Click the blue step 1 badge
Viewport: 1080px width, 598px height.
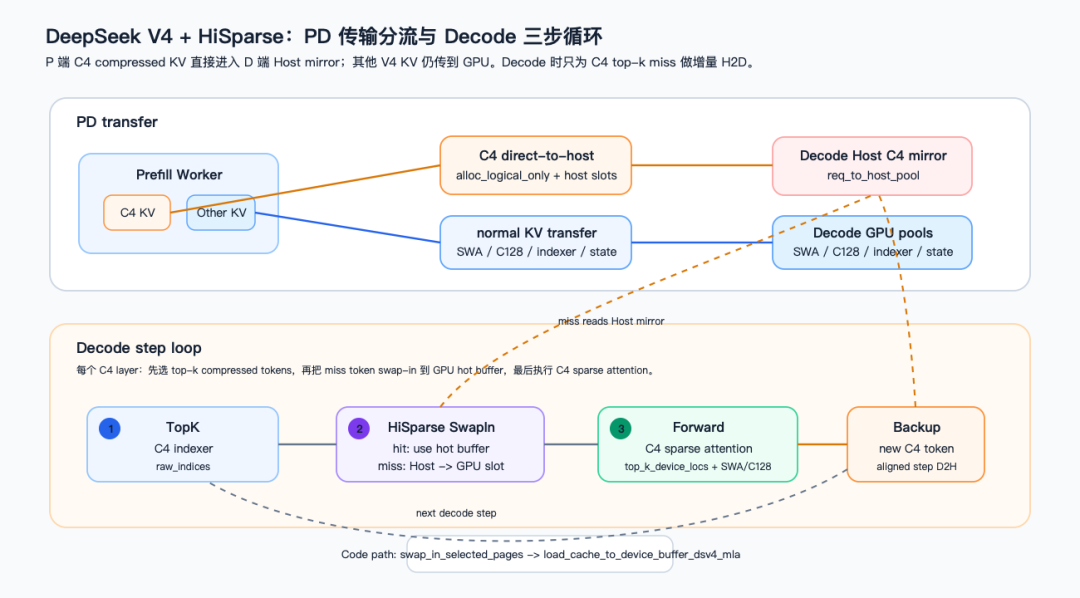(x=110, y=429)
